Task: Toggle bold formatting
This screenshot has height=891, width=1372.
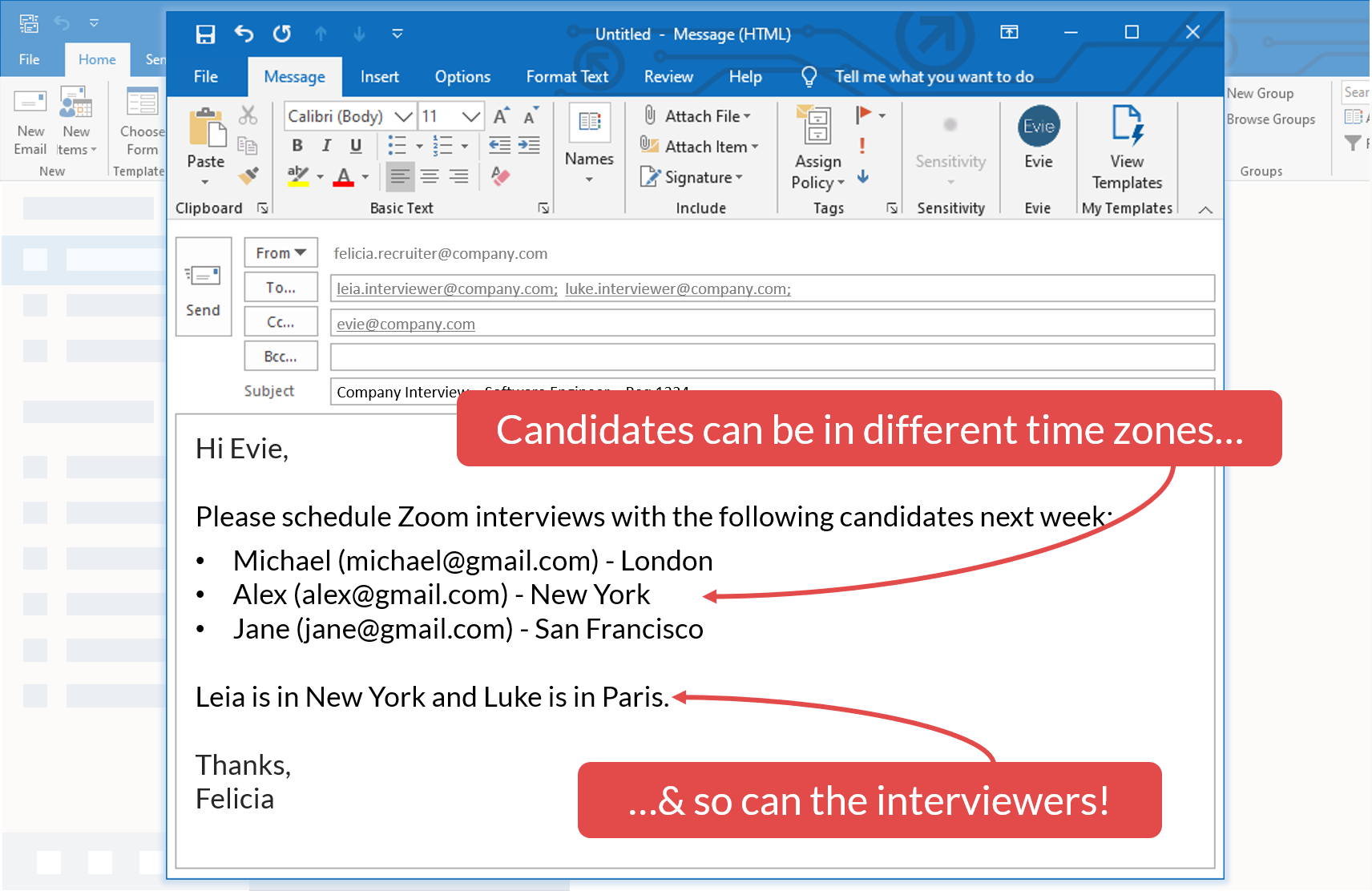Action: click(297, 146)
